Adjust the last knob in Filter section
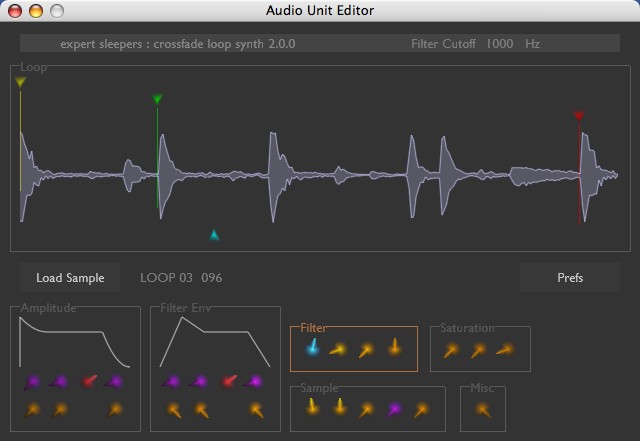The height and width of the screenshot is (441, 640). 394,347
